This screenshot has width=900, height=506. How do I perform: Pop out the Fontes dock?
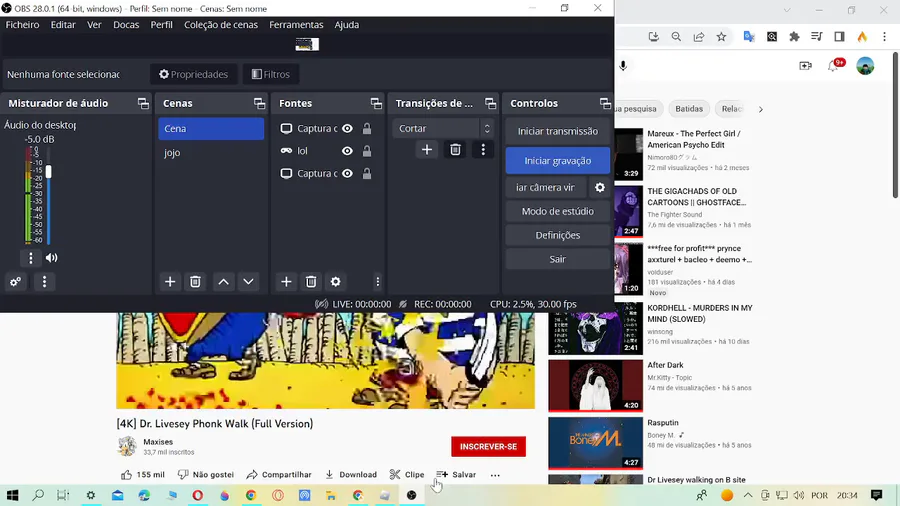(376, 103)
